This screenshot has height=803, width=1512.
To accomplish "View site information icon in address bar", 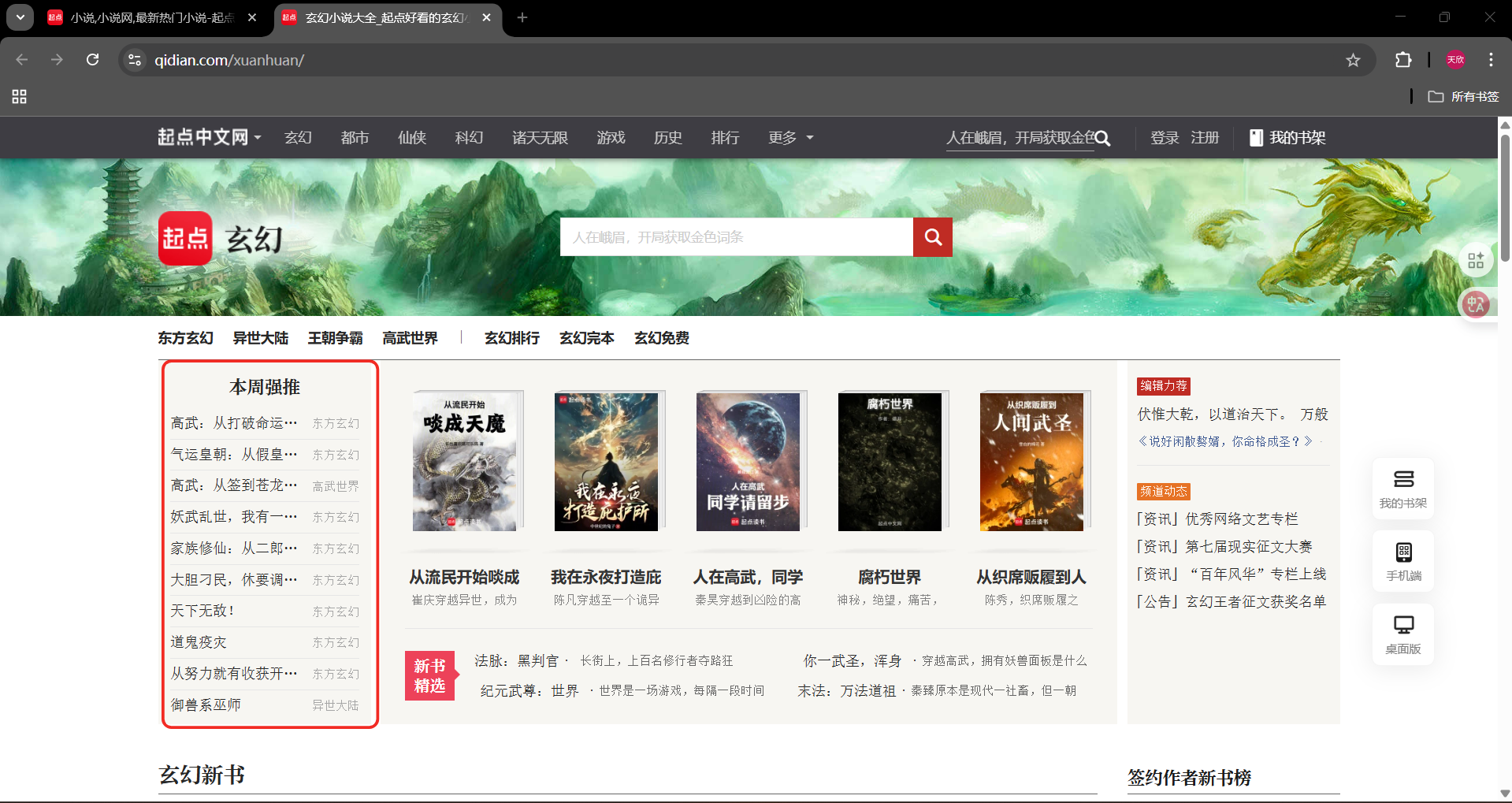I will coord(135,60).
